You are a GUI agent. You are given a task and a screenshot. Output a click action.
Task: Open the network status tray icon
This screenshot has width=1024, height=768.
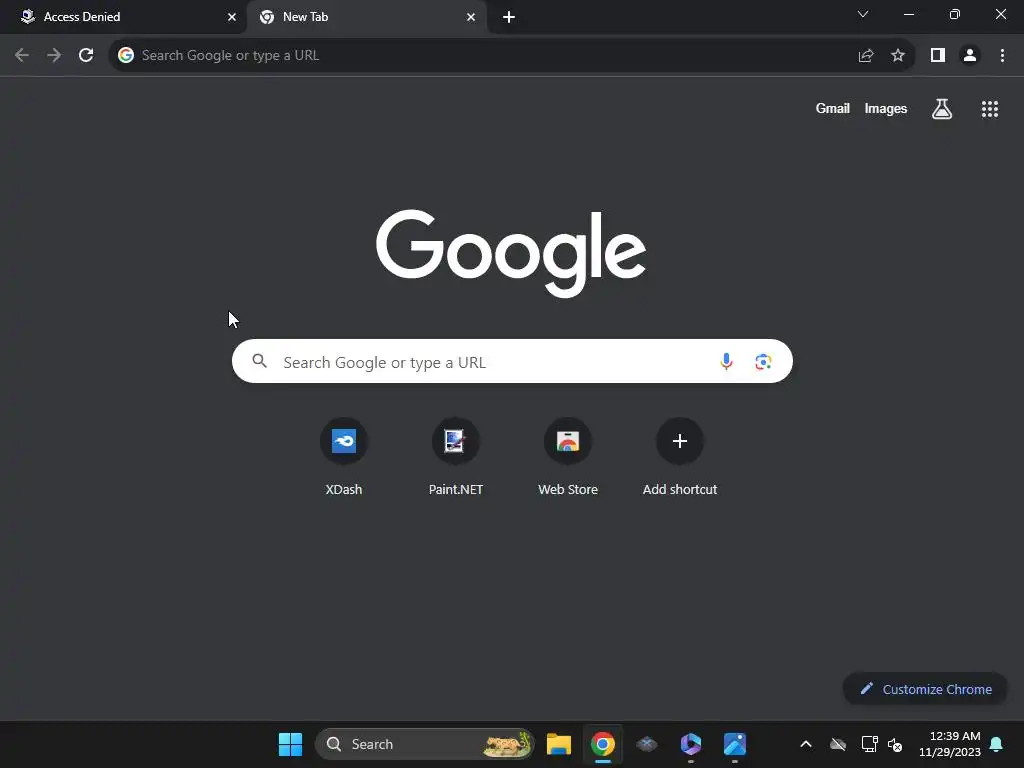point(869,744)
